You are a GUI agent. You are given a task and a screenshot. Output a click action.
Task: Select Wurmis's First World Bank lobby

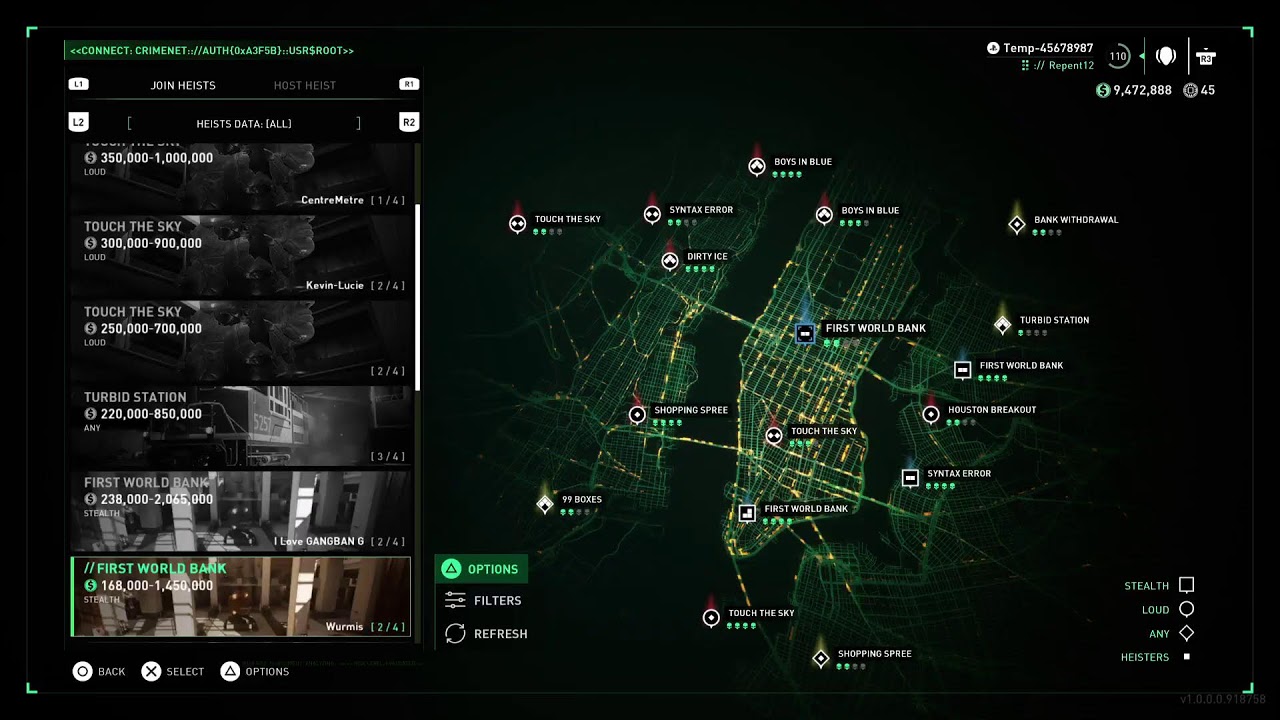(241, 597)
